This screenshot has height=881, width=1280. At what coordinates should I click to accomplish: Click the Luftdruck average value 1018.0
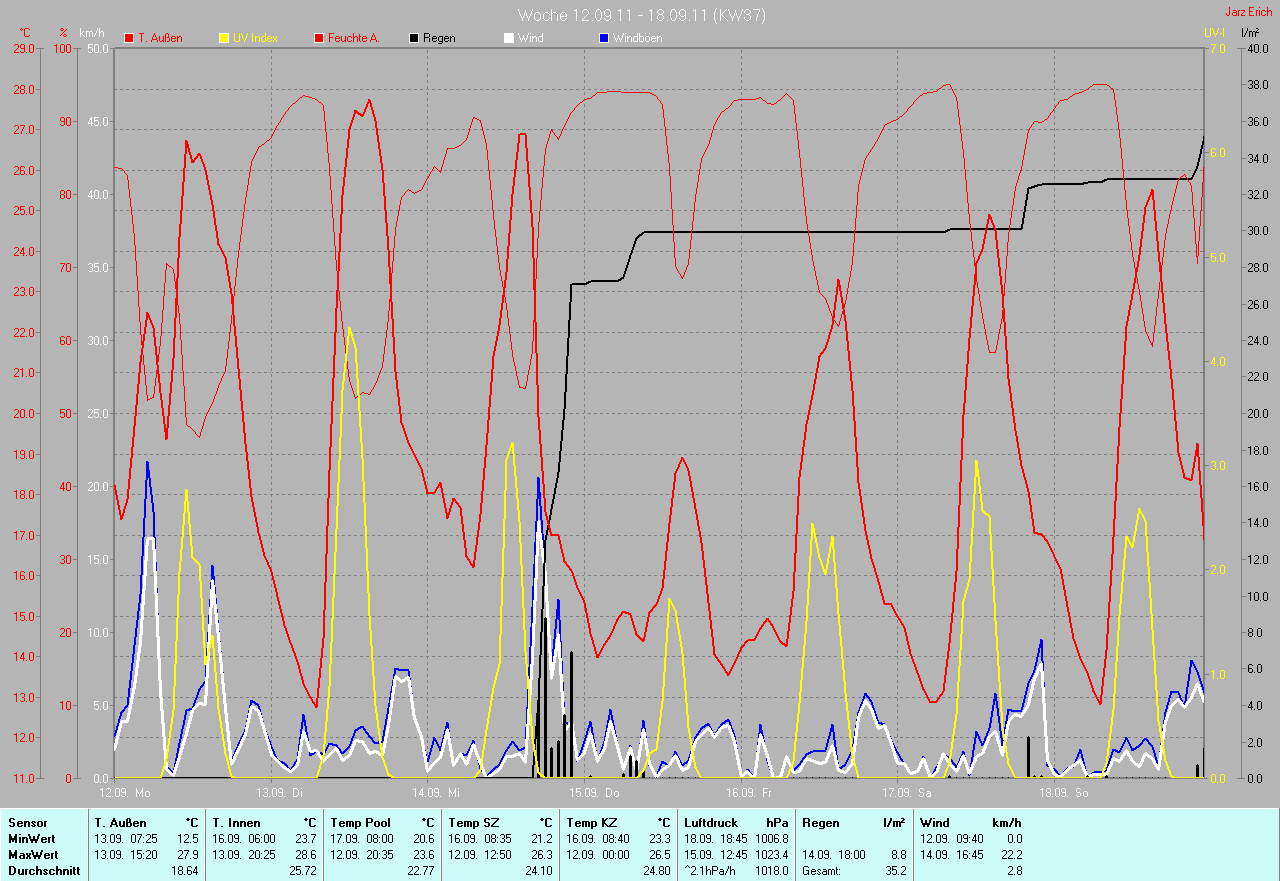coord(771,871)
